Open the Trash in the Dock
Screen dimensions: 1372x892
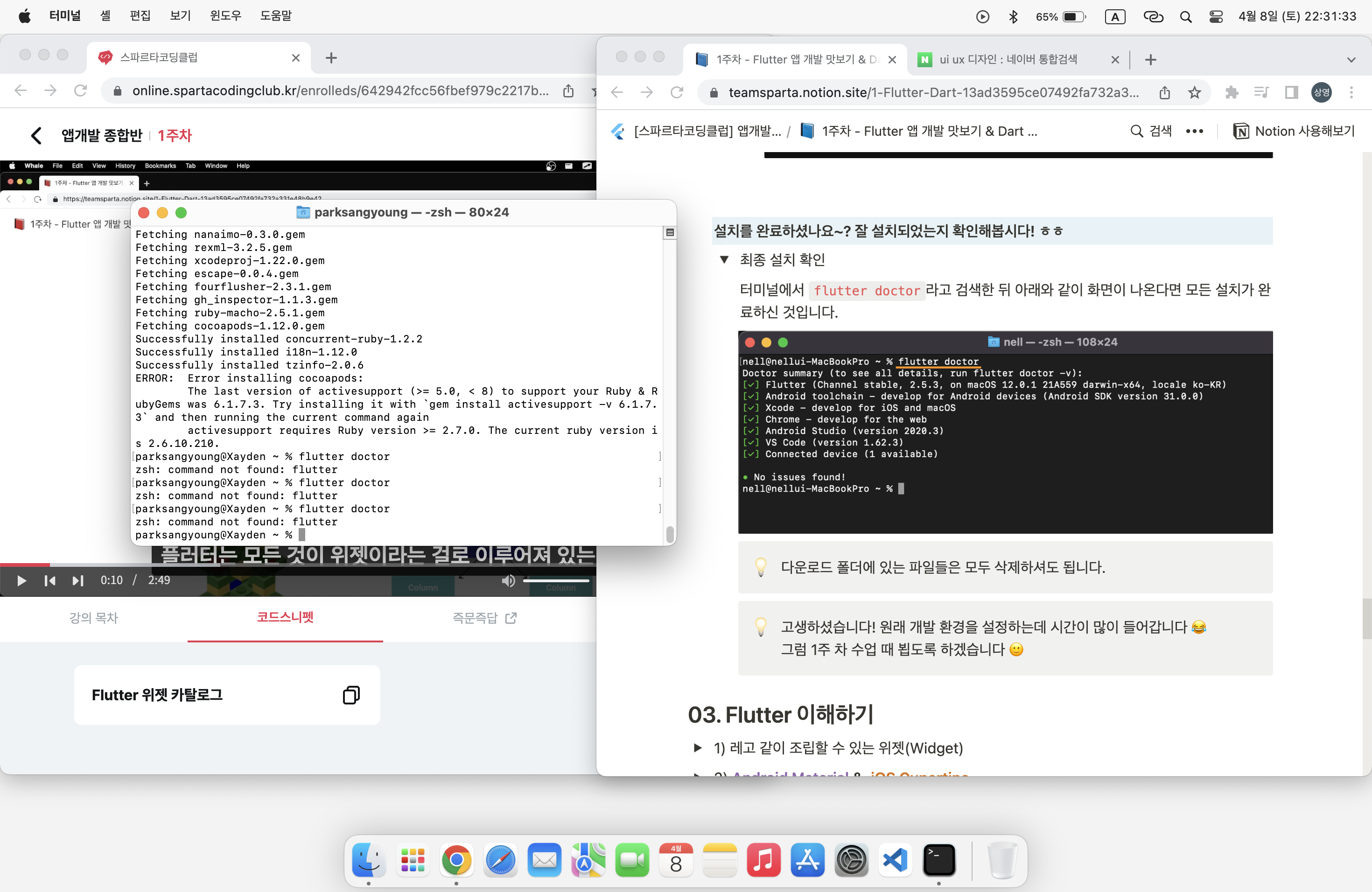click(1001, 860)
